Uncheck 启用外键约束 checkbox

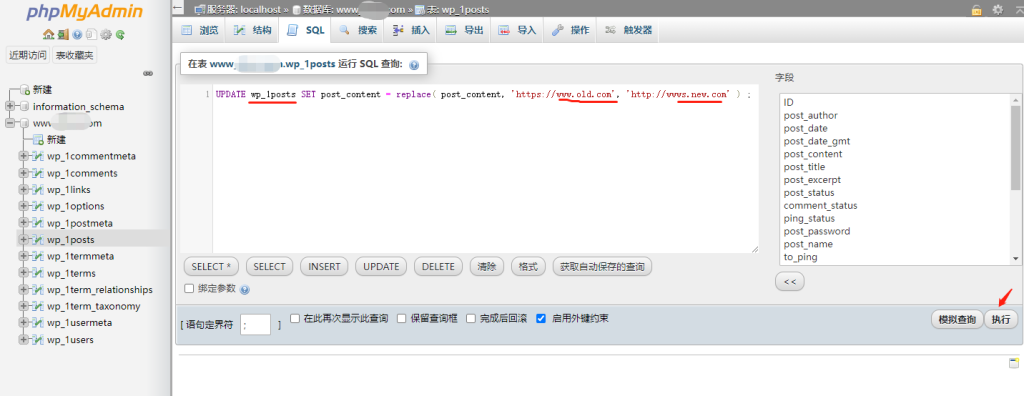pyautogui.click(x=541, y=318)
